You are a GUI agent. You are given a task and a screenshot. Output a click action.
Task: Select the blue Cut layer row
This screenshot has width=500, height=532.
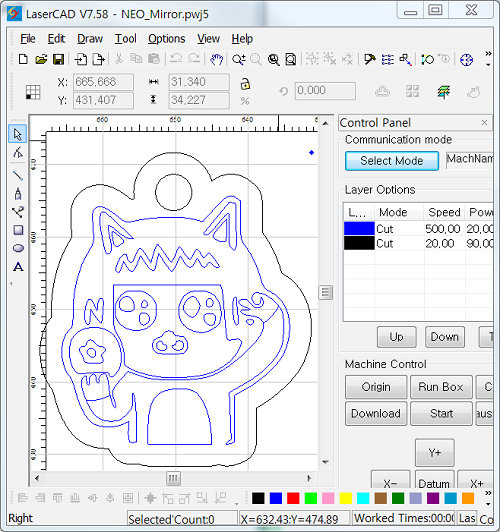[418, 229]
